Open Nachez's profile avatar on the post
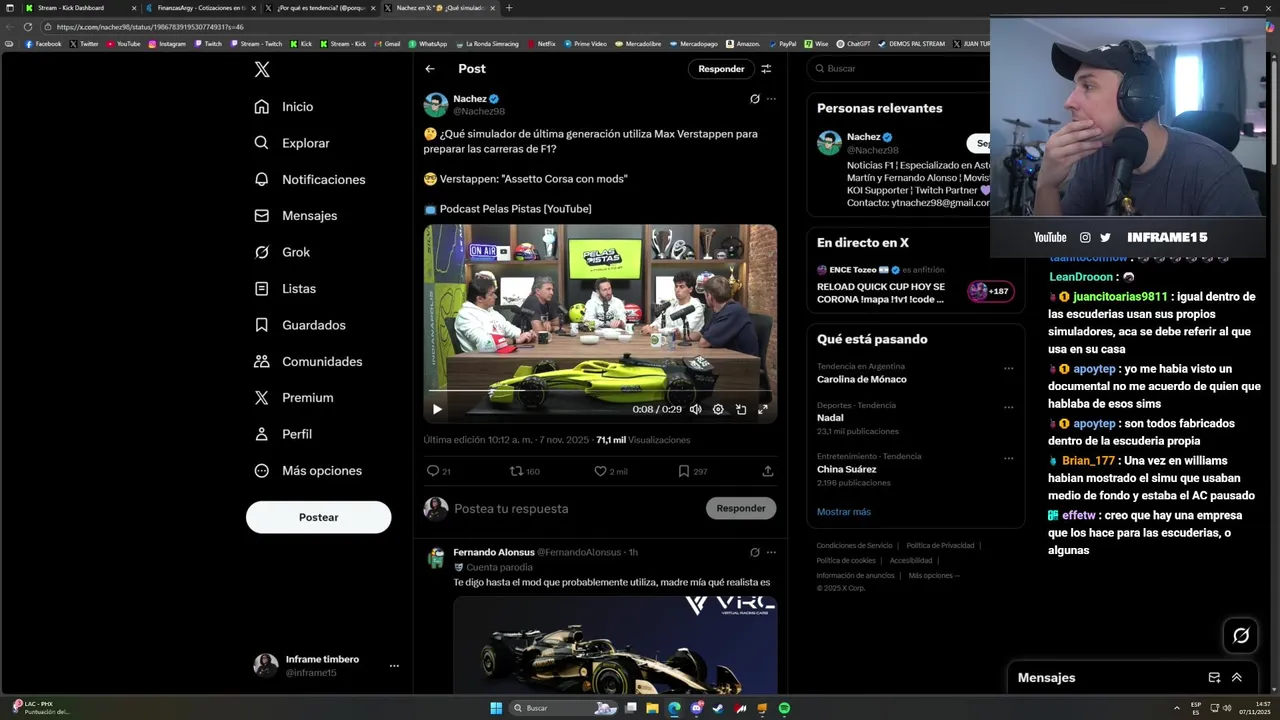Screen dimensions: 1280x720 click(436, 105)
